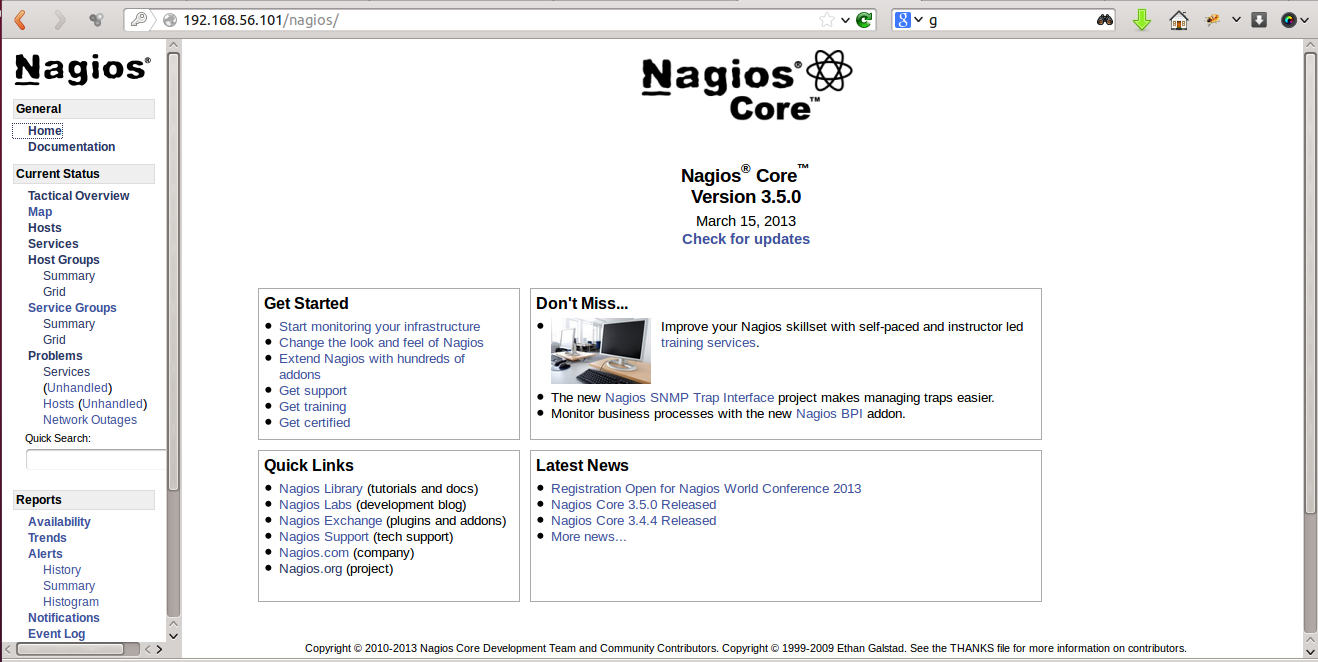Open Documentation in the sidebar

(x=71, y=147)
